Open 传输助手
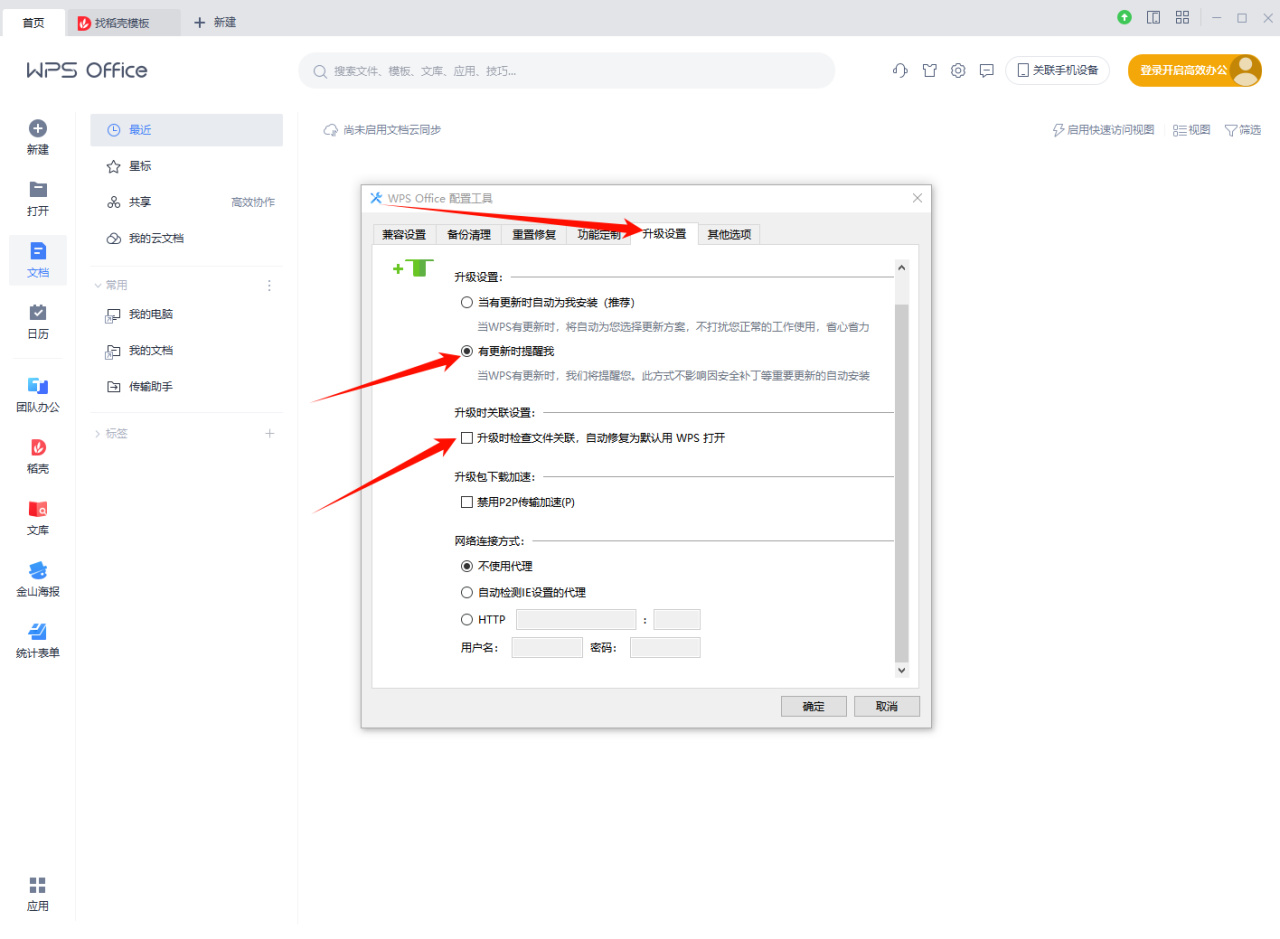This screenshot has height=939, width=1280. 187,386
